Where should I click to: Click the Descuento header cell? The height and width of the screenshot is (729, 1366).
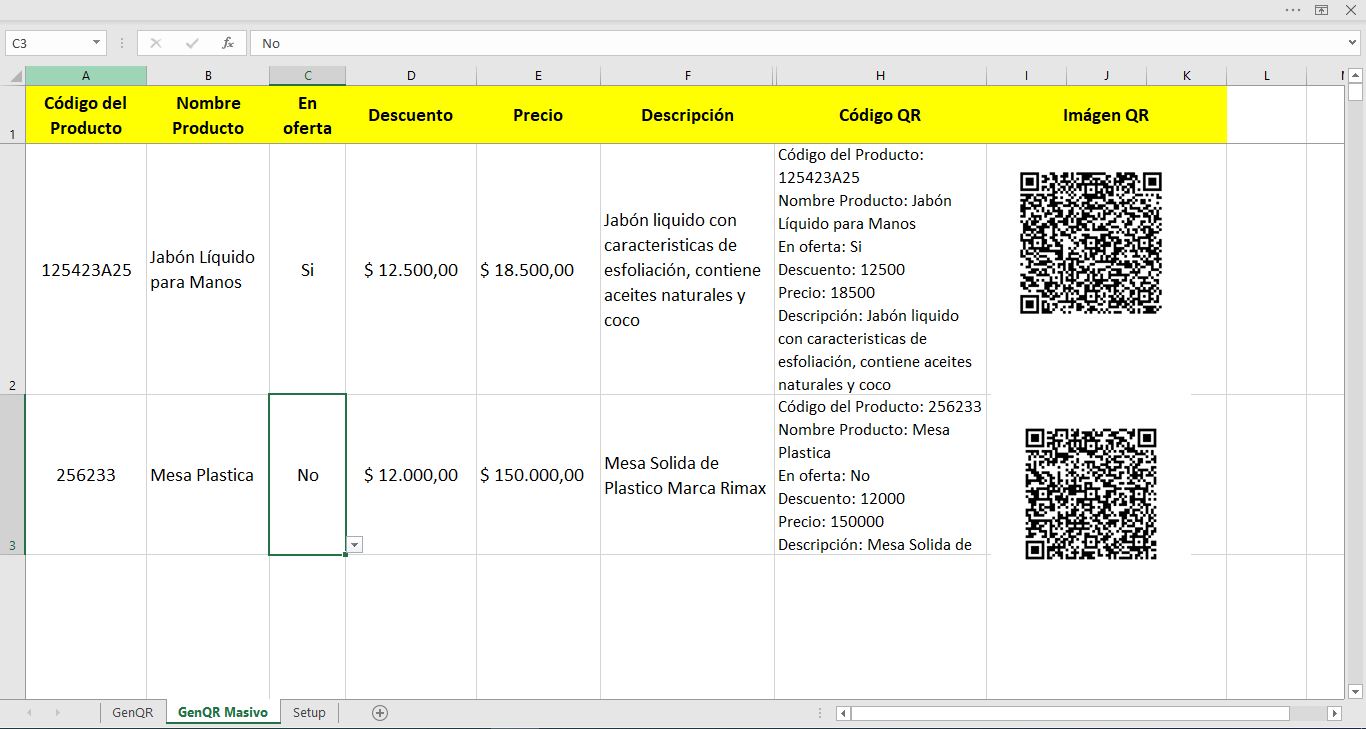[x=411, y=115]
